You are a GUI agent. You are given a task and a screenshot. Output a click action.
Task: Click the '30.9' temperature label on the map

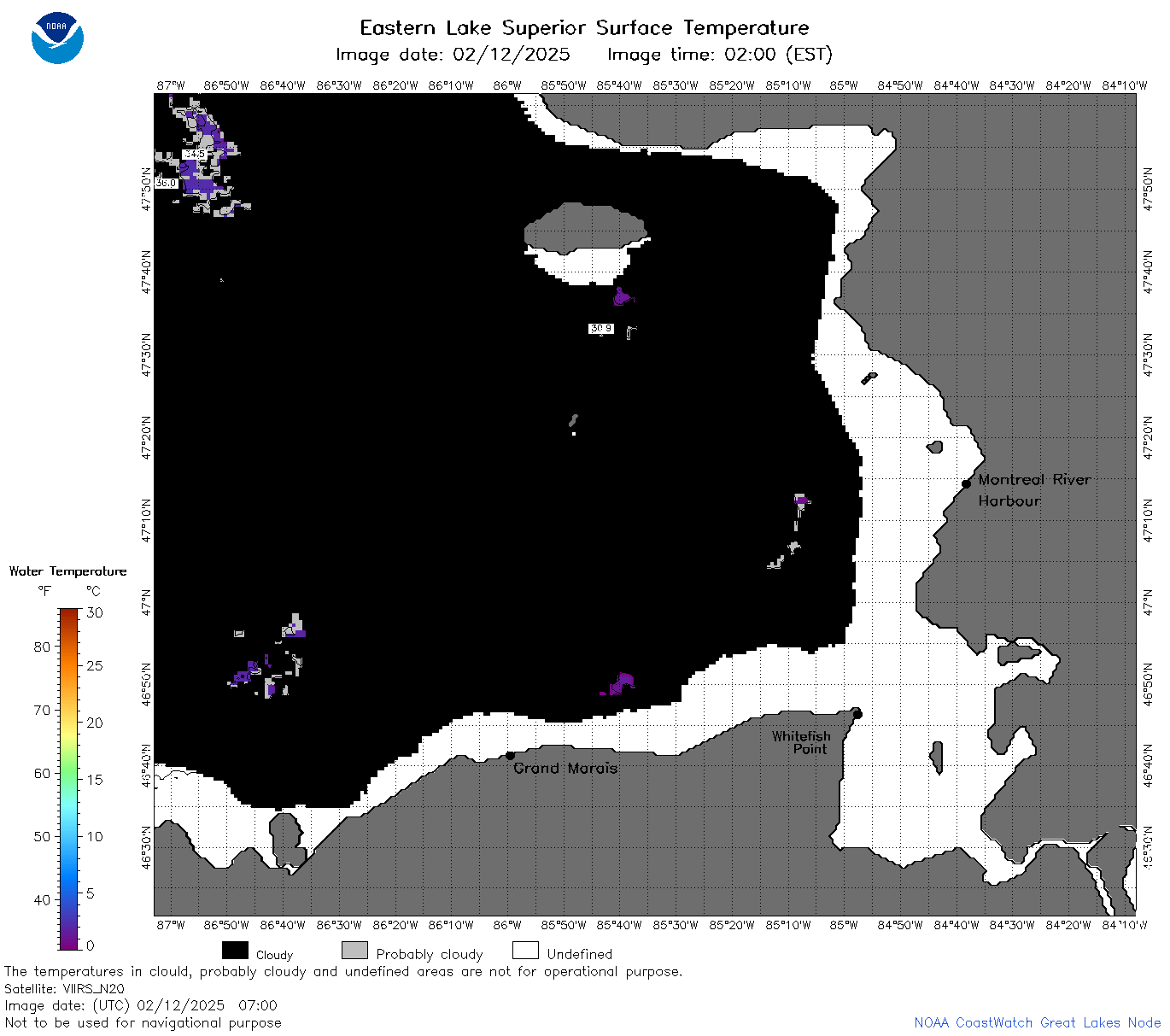[x=601, y=328]
